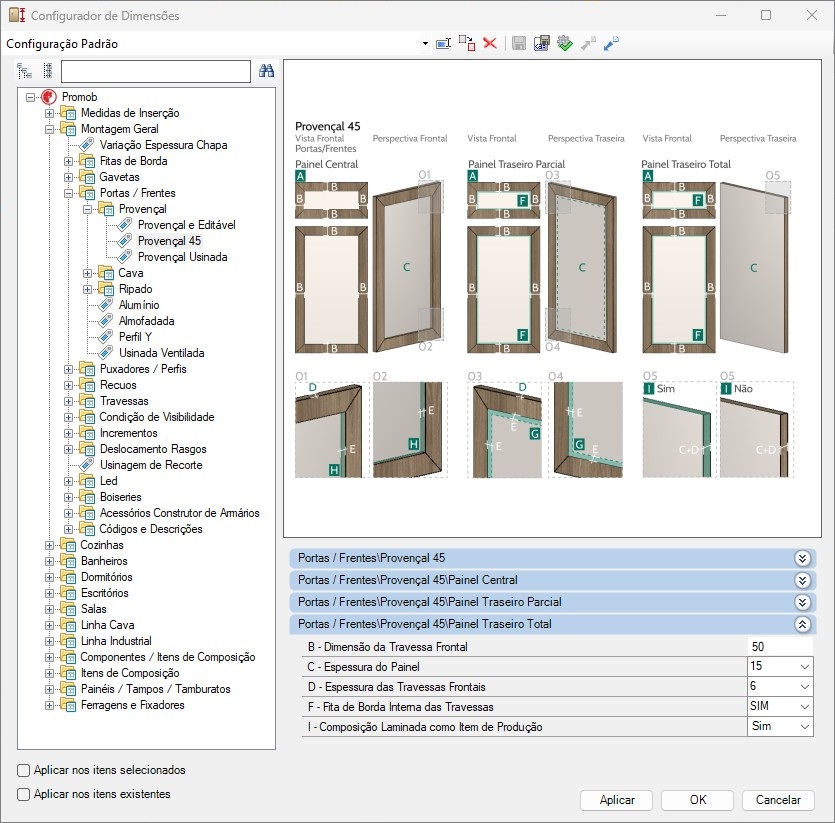Select 'Provençal Usinada' in the tree

182,257
